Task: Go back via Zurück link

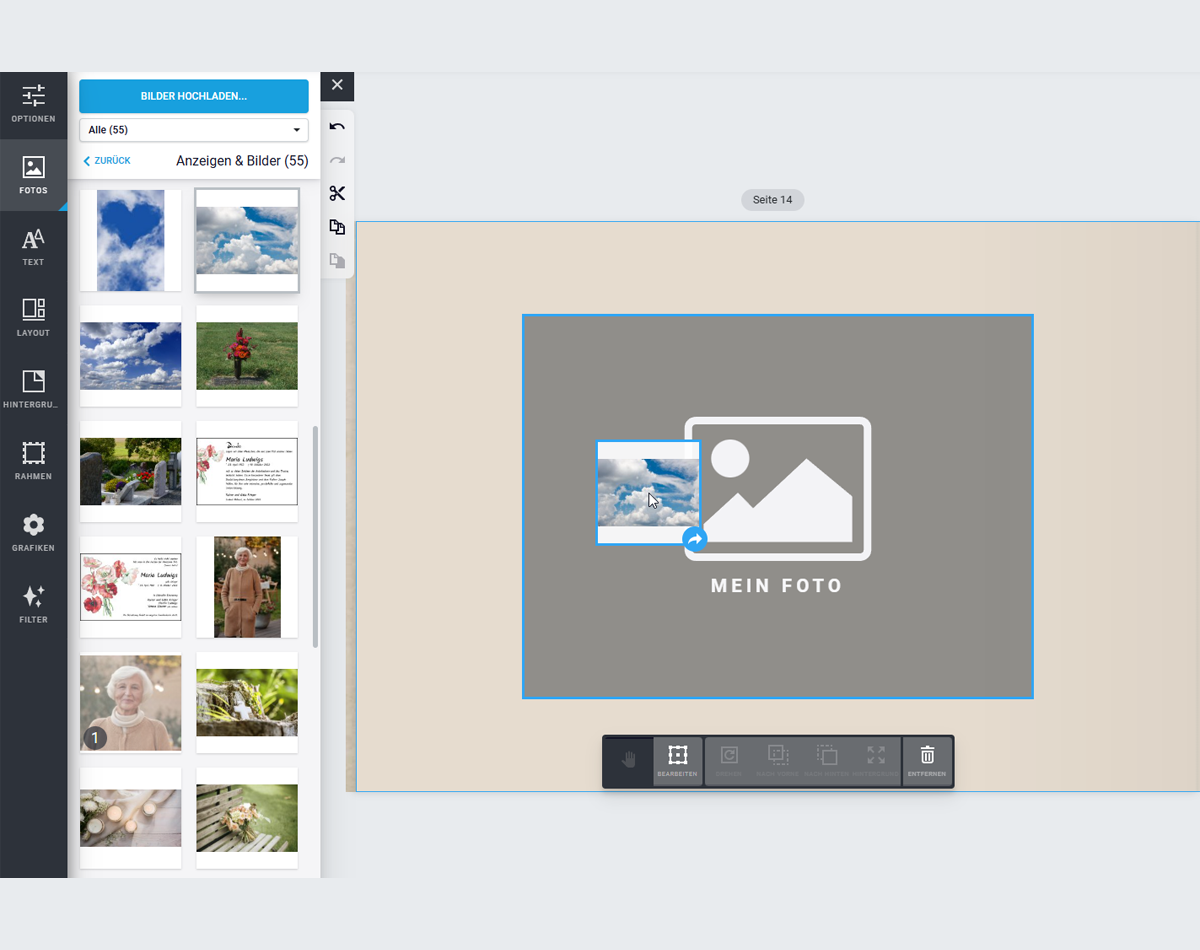Action: (x=107, y=161)
